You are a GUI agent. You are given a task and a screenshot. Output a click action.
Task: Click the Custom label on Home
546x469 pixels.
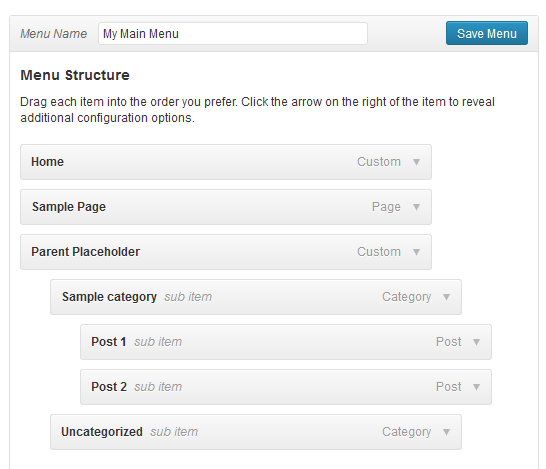379,162
